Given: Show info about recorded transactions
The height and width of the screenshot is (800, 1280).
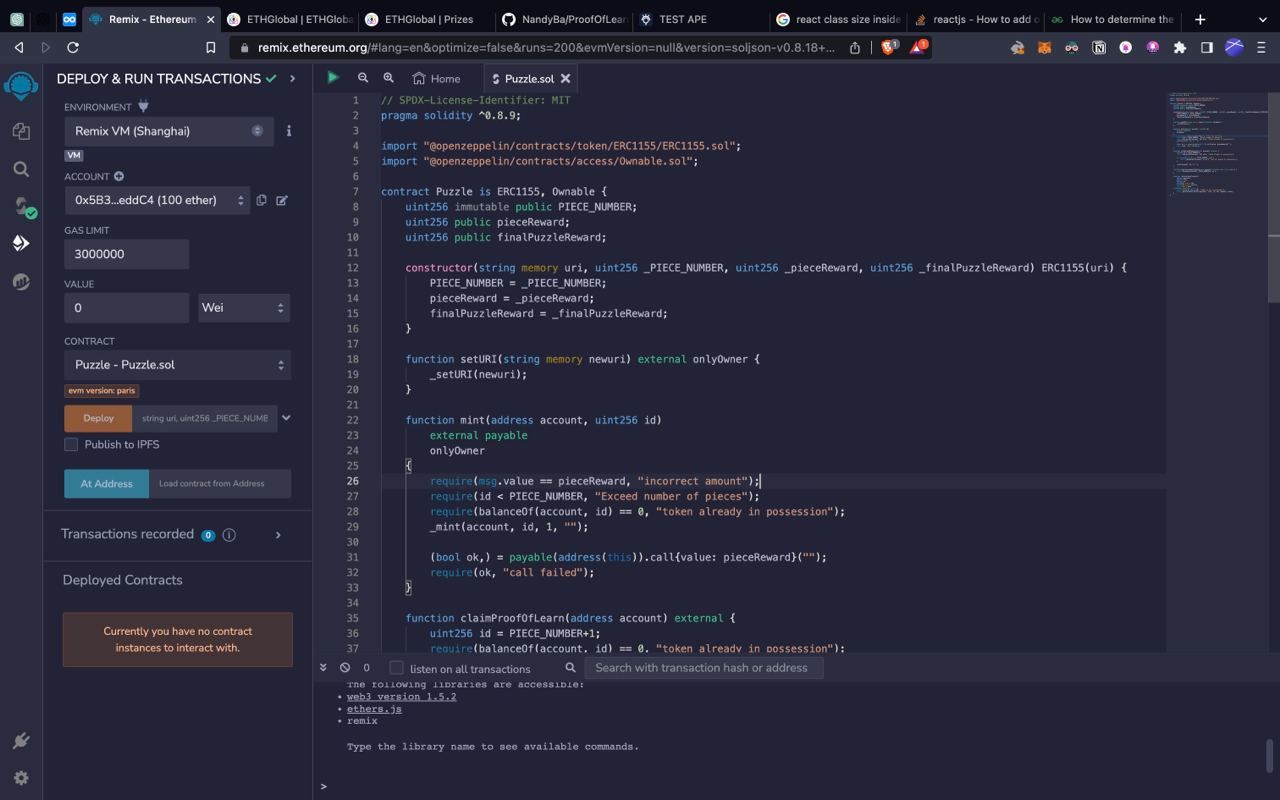Looking at the screenshot, I should [229, 535].
